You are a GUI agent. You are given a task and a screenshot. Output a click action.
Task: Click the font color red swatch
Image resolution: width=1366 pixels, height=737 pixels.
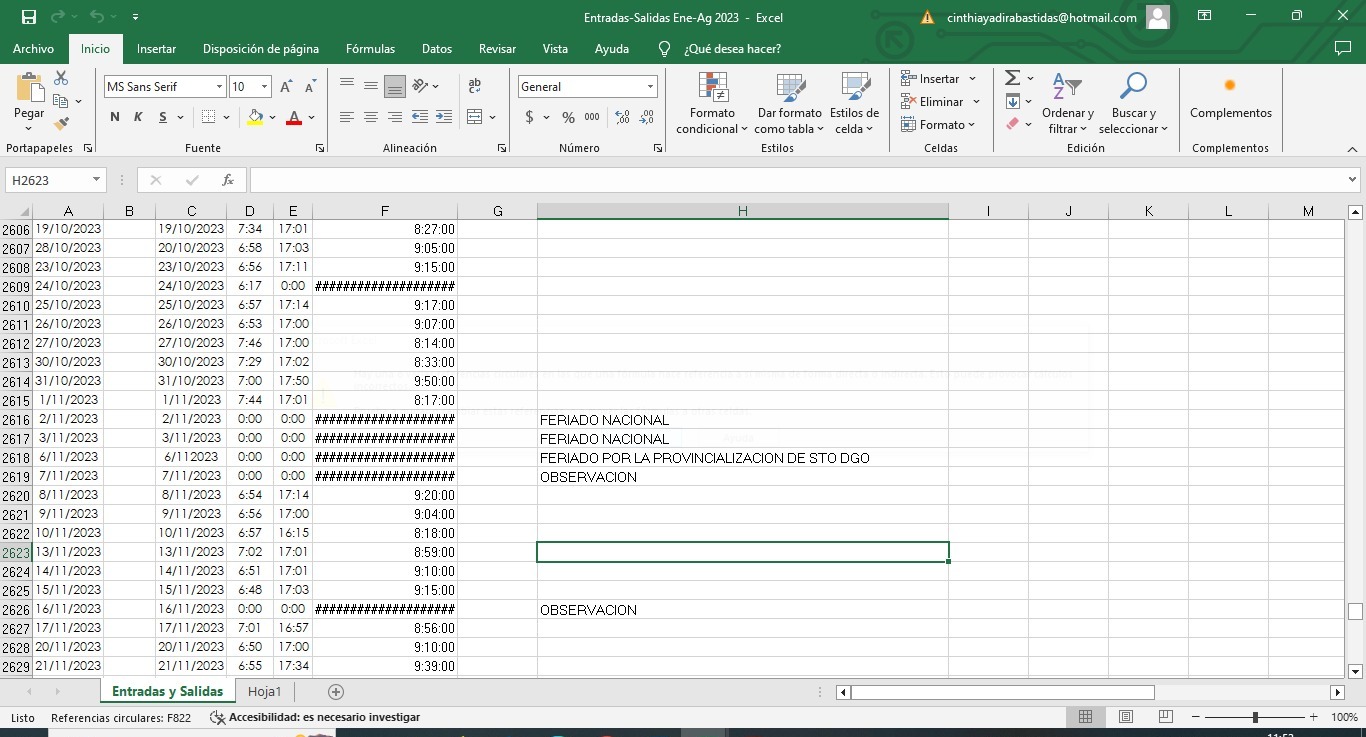tap(294, 117)
